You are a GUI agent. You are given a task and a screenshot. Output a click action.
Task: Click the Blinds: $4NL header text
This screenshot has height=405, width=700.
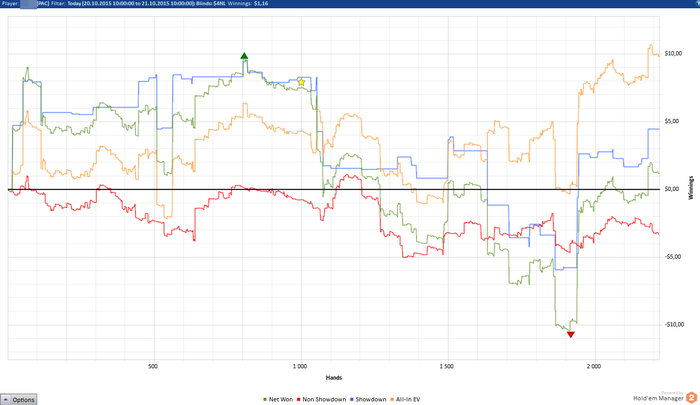point(211,3)
